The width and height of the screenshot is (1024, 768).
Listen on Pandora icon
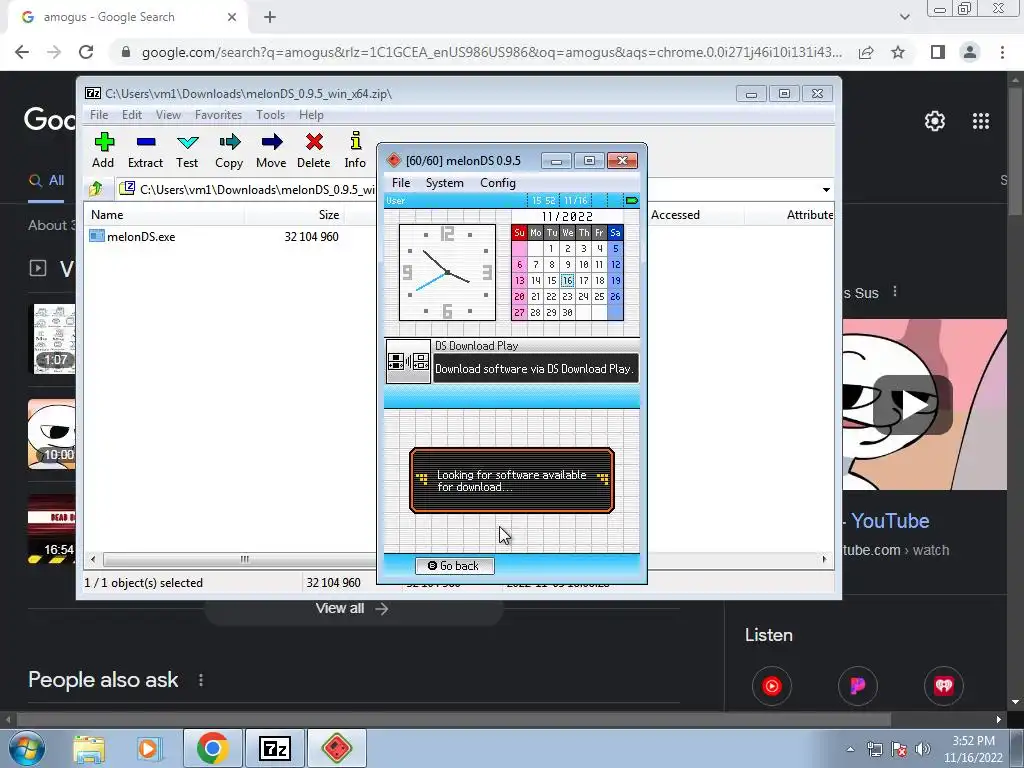click(x=857, y=686)
